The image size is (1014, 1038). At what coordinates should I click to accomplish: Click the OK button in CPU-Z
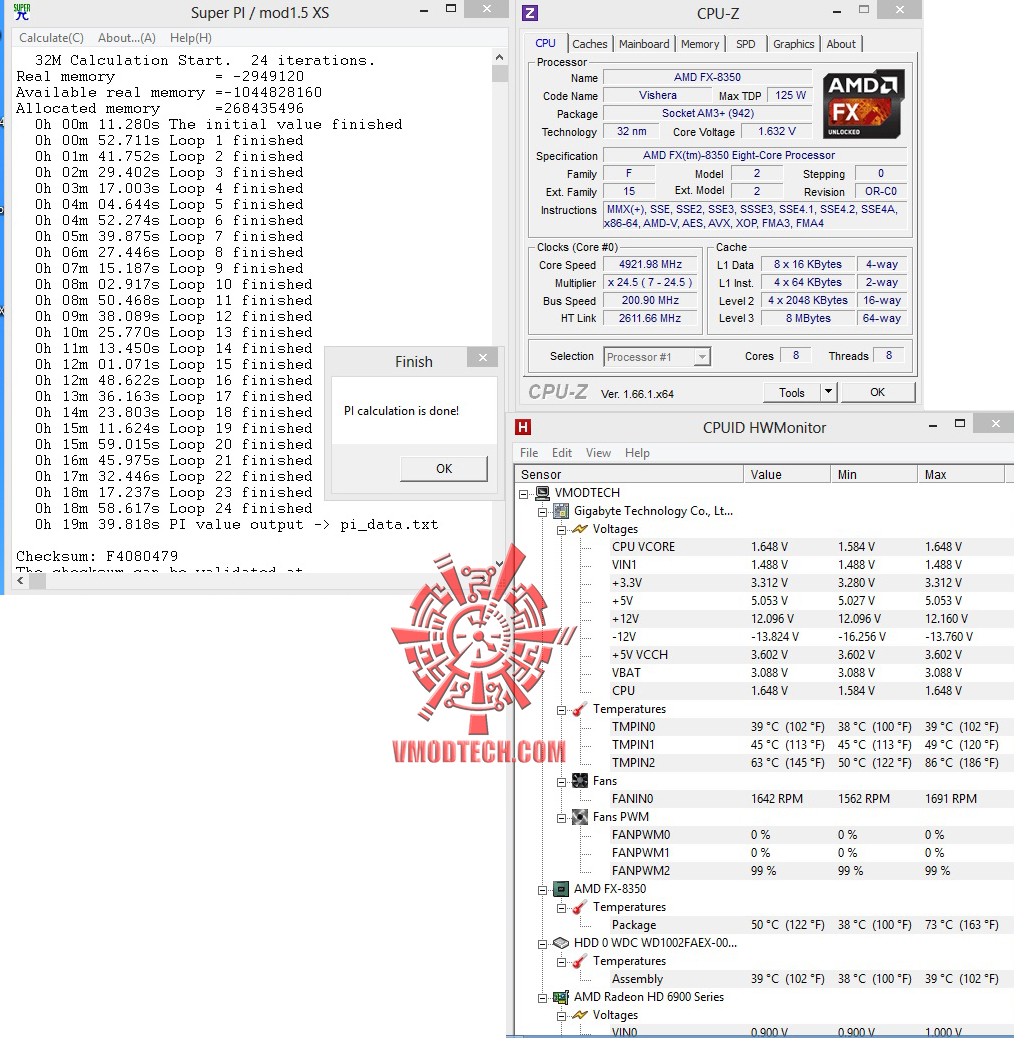[877, 392]
